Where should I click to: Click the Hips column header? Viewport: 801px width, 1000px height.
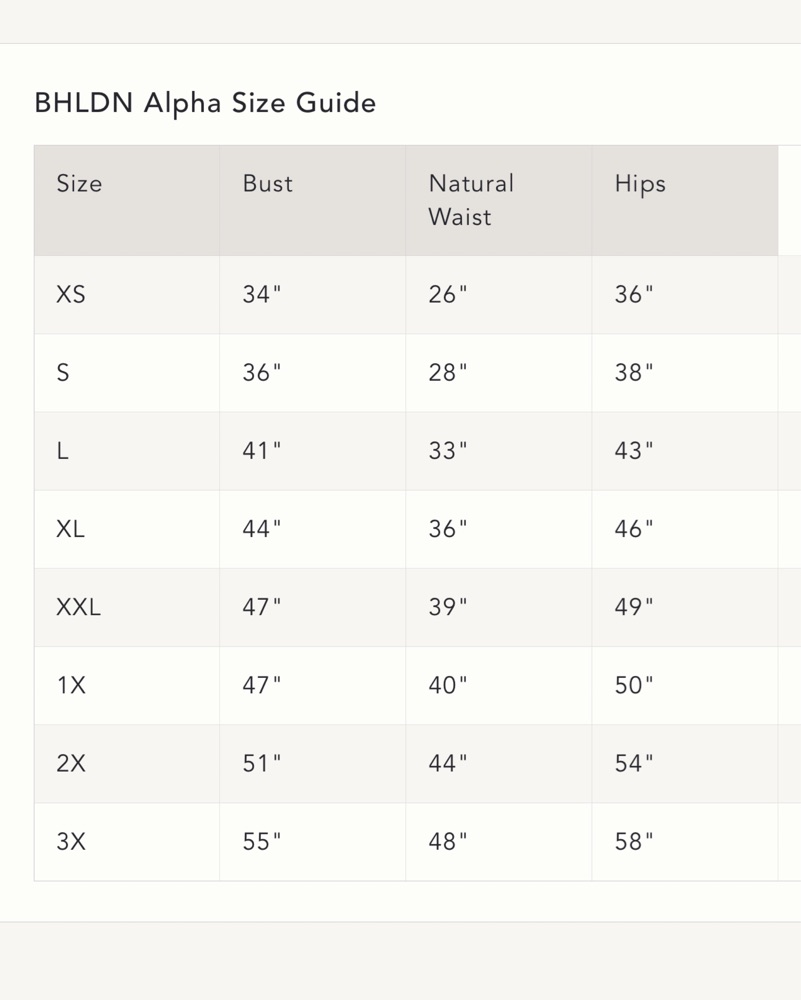pyautogui.click(x=640, y=185)
